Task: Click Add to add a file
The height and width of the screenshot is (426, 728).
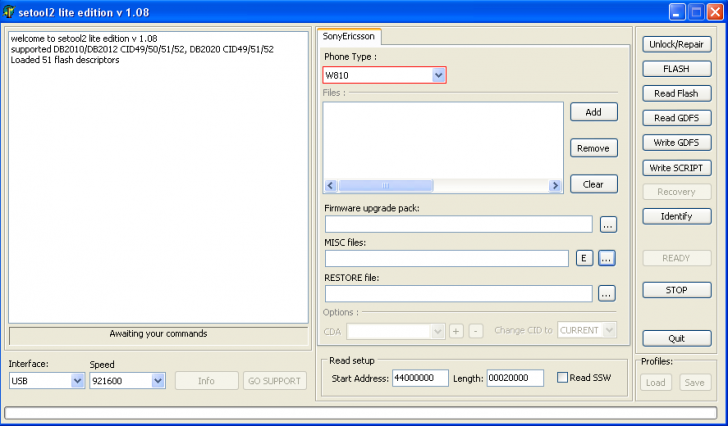Action: [593, 112]
